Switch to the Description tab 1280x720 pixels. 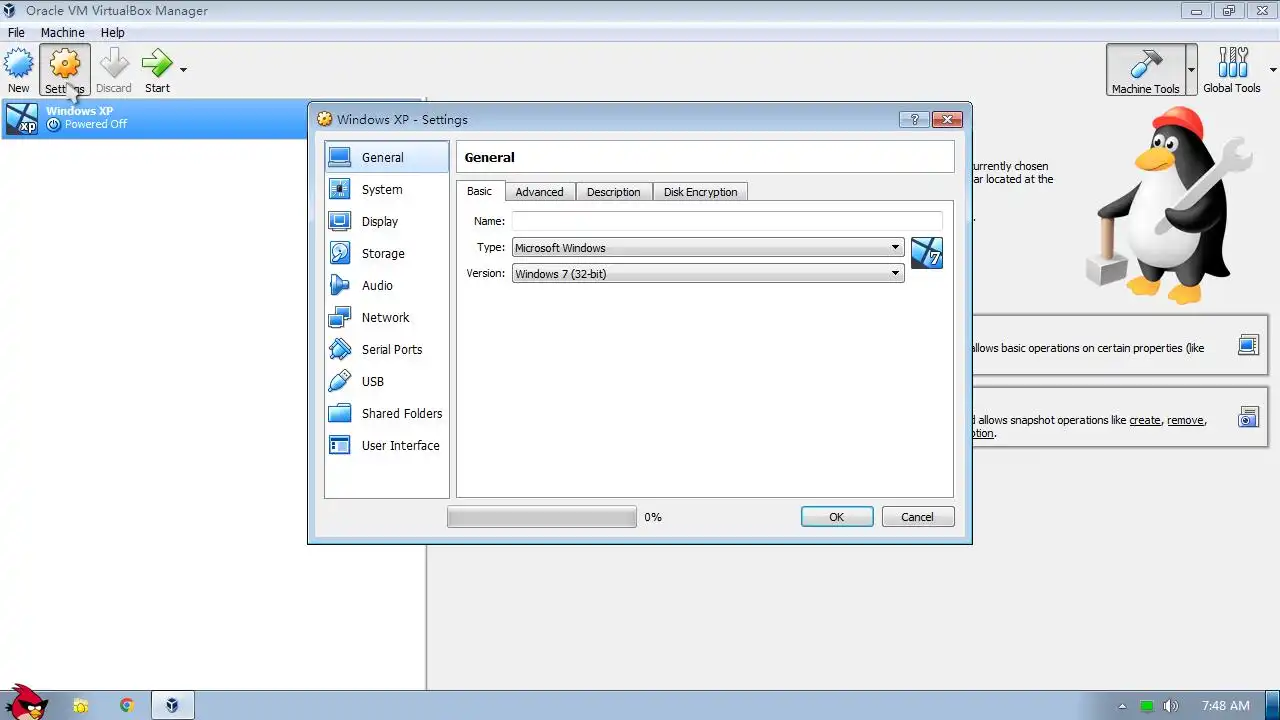(613, 192)
